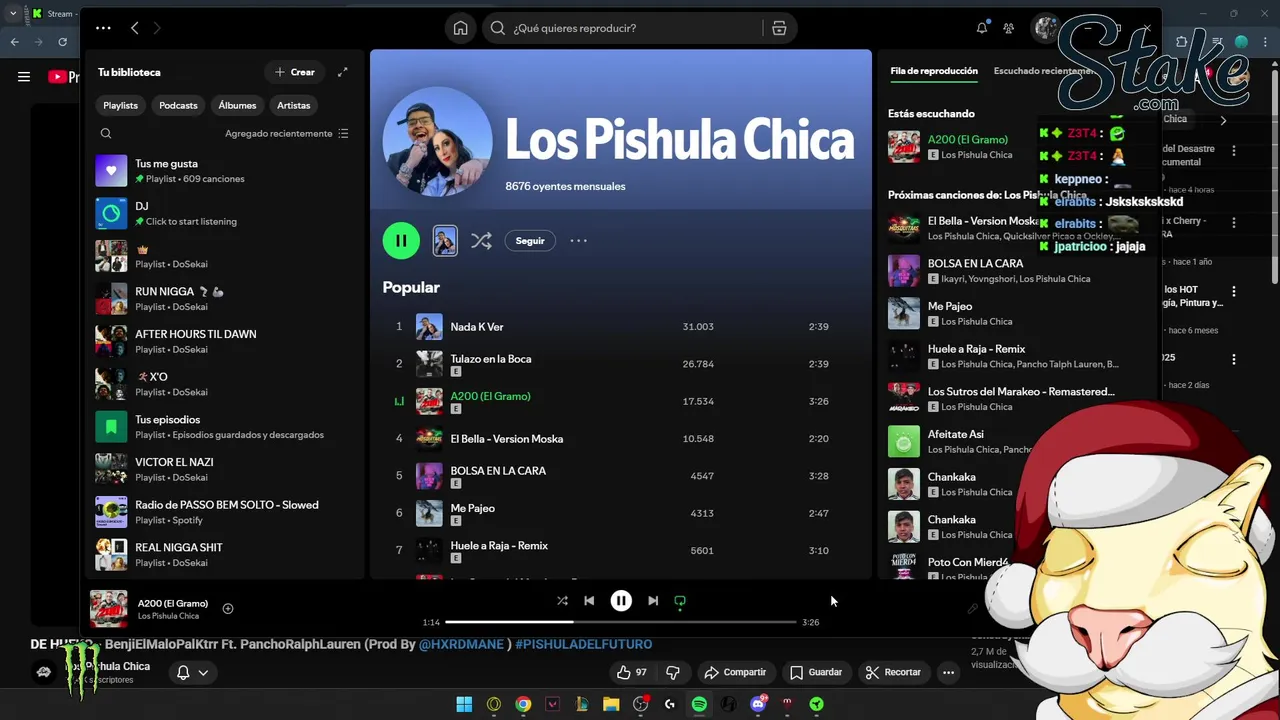
Task: Reload the browser page
Action: tap(62, 42)
